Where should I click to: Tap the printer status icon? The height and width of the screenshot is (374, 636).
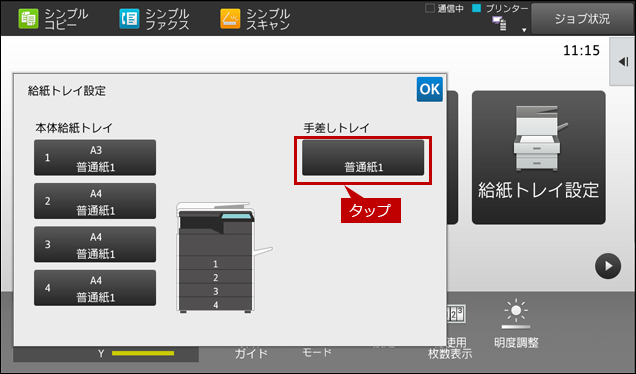point(499,24)
